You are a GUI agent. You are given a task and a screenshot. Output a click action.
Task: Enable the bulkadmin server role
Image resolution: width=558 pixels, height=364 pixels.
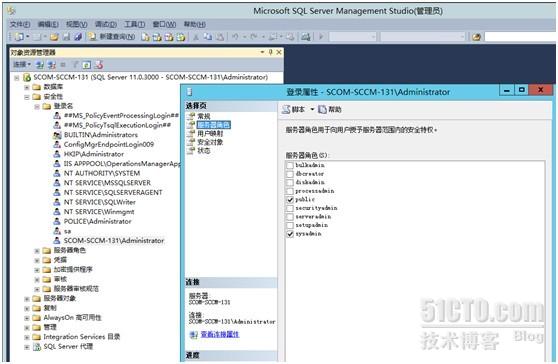tap(290, 165)
